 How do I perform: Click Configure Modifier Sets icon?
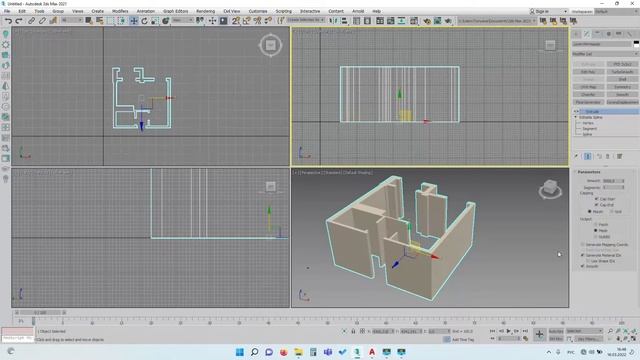click(619, 156)
